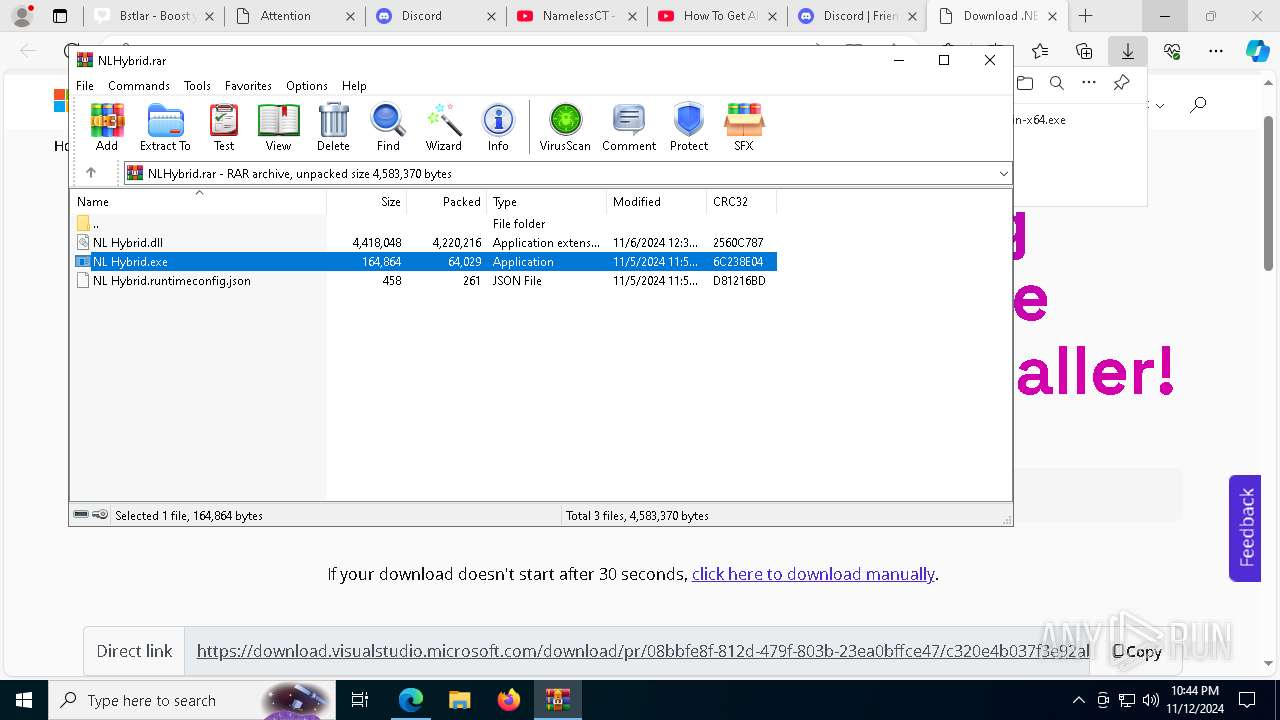Open the Help menu

click(x=354, y=86)
